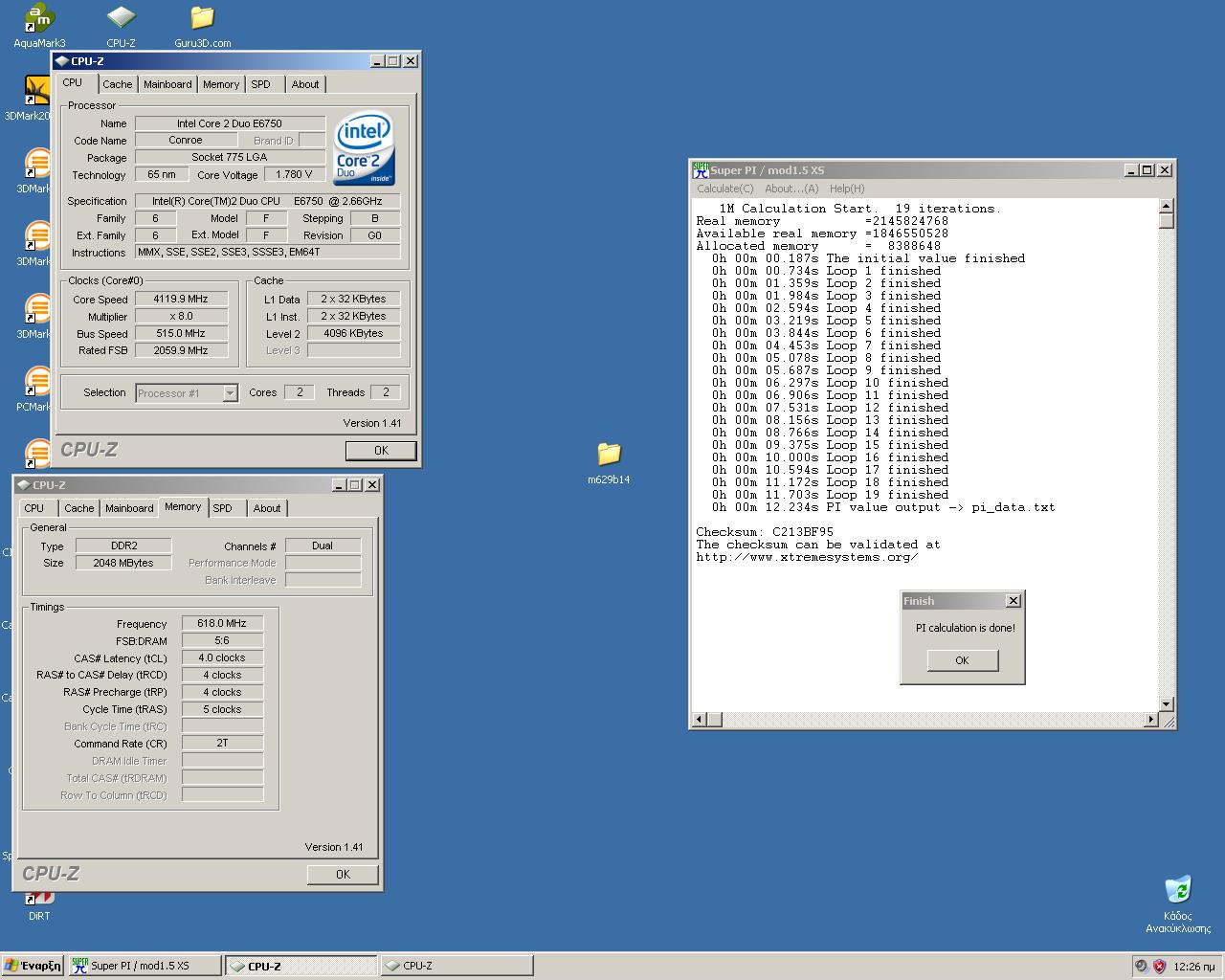The image size is (1225, 980).
Task: Click the Multiplier x 8.0 value
Action: [182, 316]
